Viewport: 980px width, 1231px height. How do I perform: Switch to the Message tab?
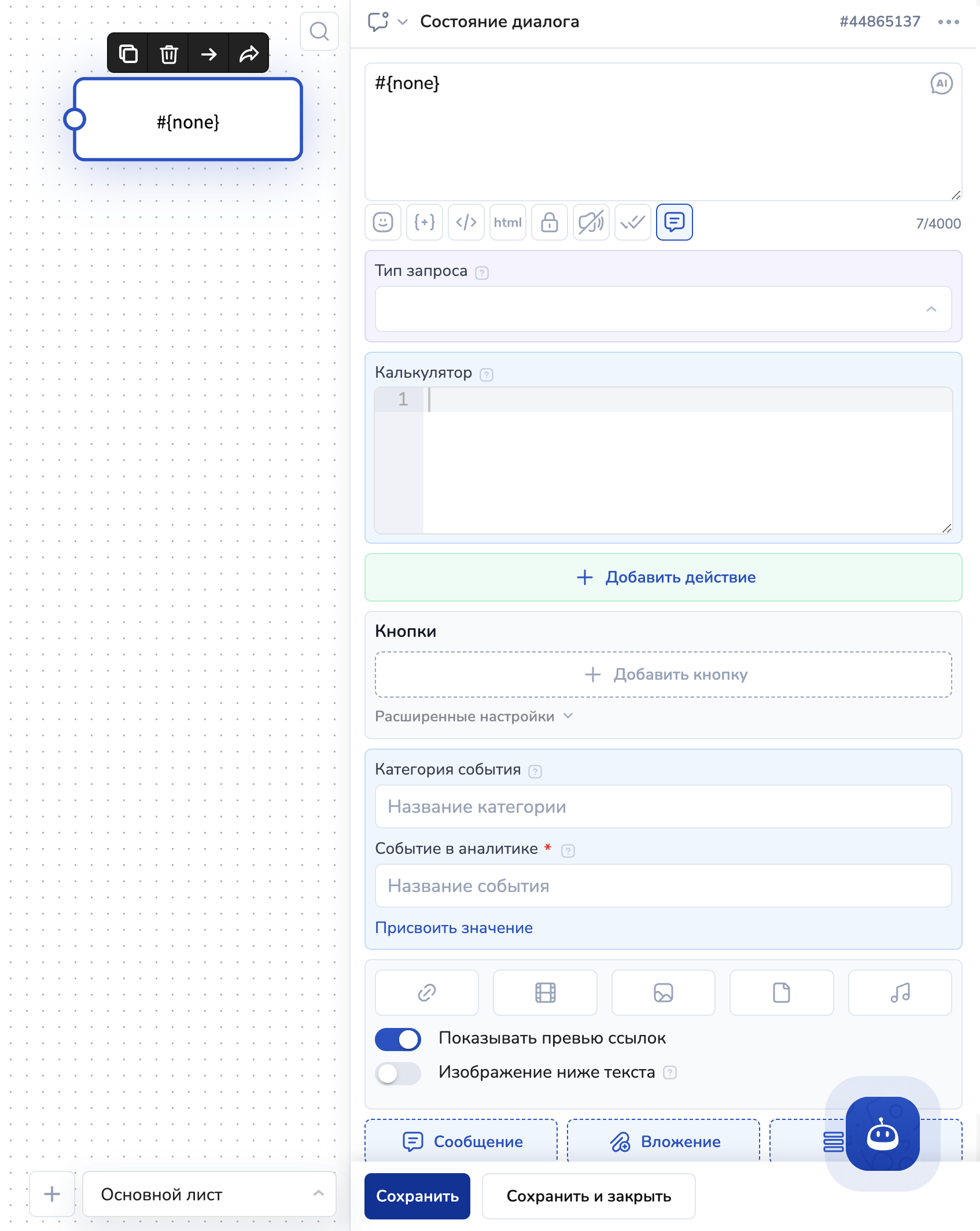coord(462,1141)
